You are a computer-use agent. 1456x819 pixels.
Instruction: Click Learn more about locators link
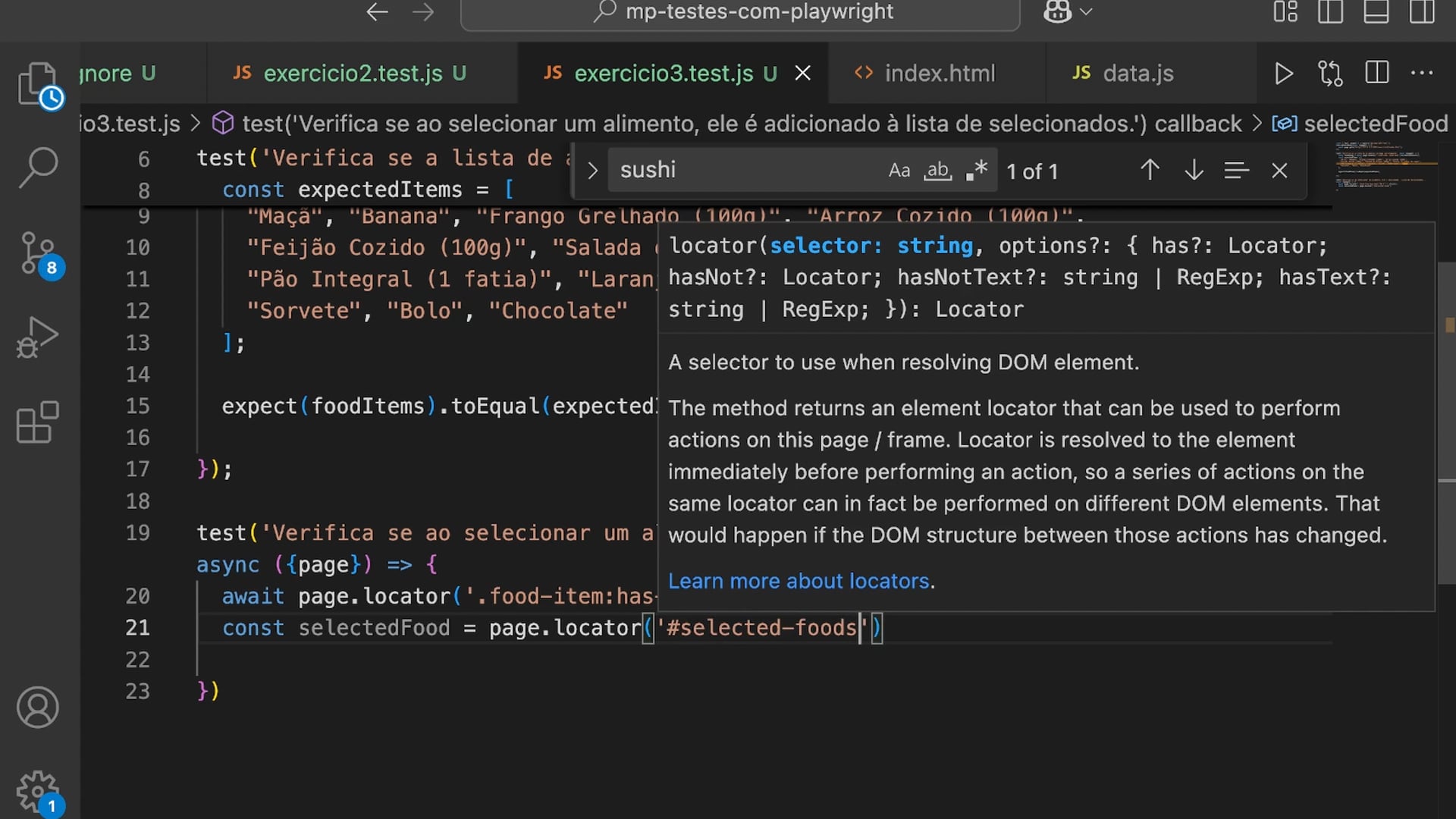[x=799, y=581]
